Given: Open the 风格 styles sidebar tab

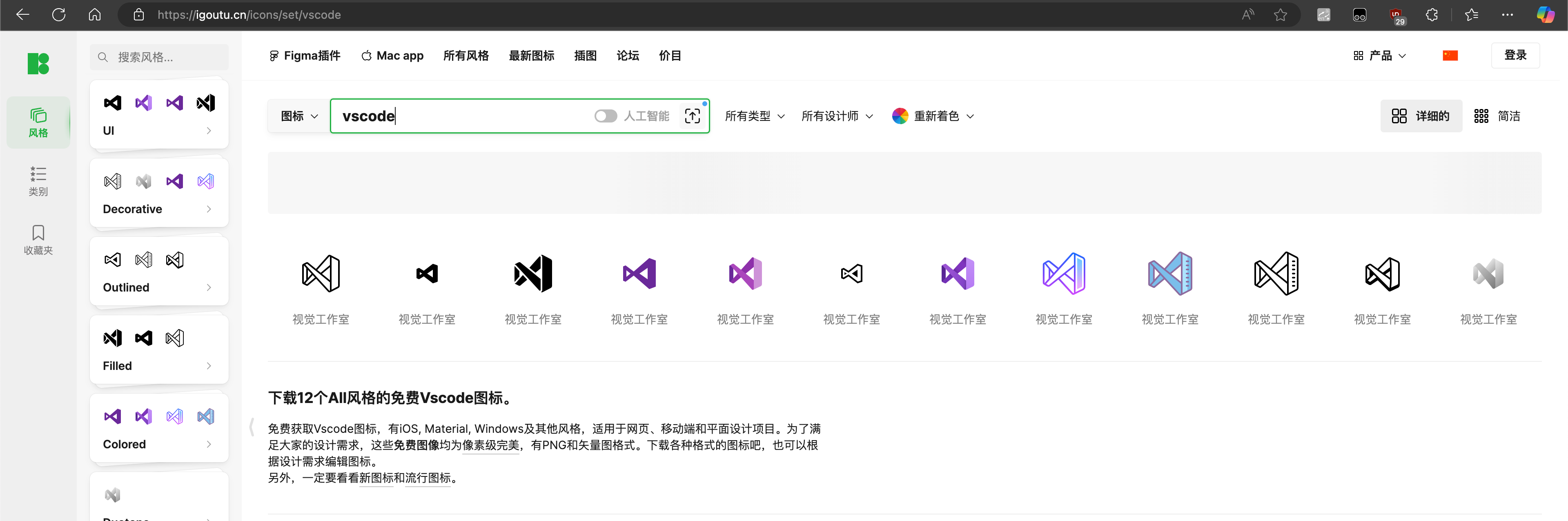Looking at the screenshot, I should (x=38, y=122).
